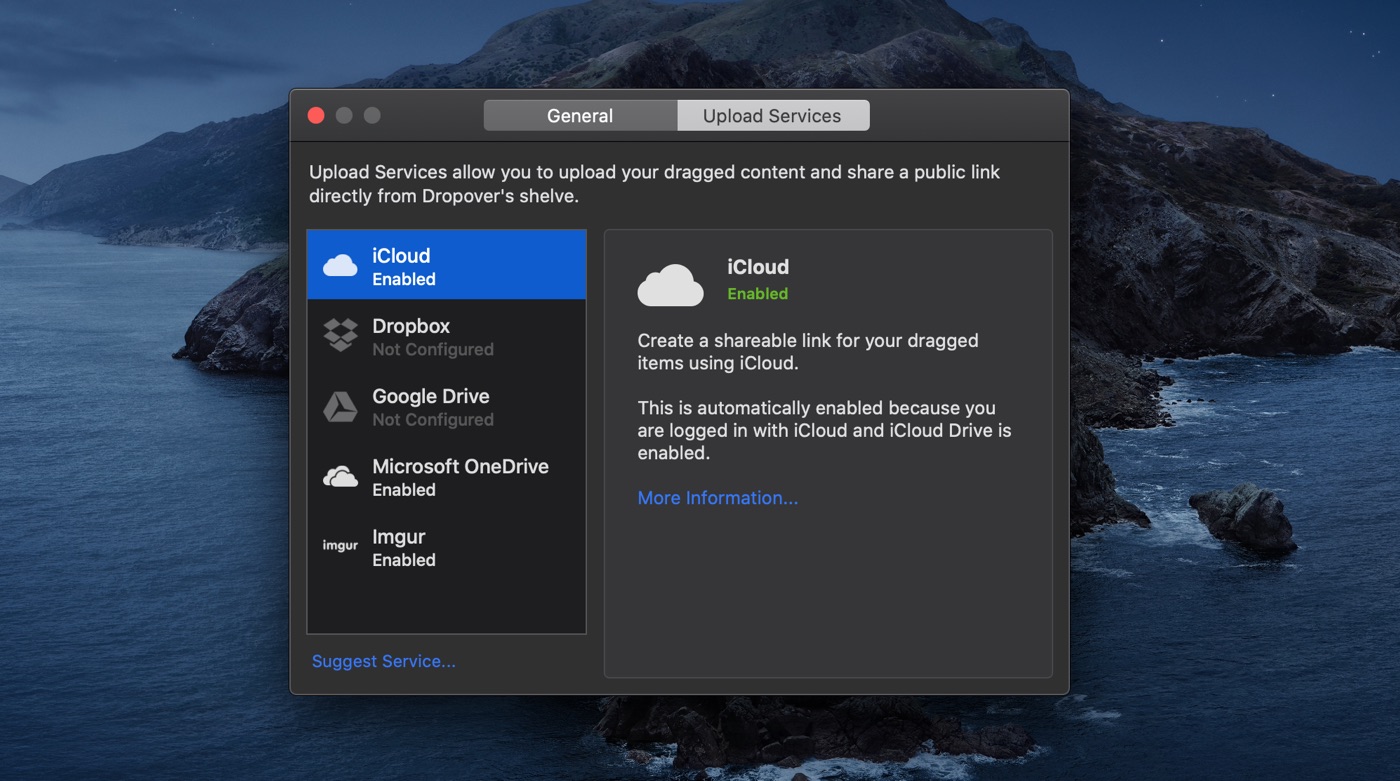Select the Upload Services tab
This screenshot has height=781, width=1400.
(772, 116)
